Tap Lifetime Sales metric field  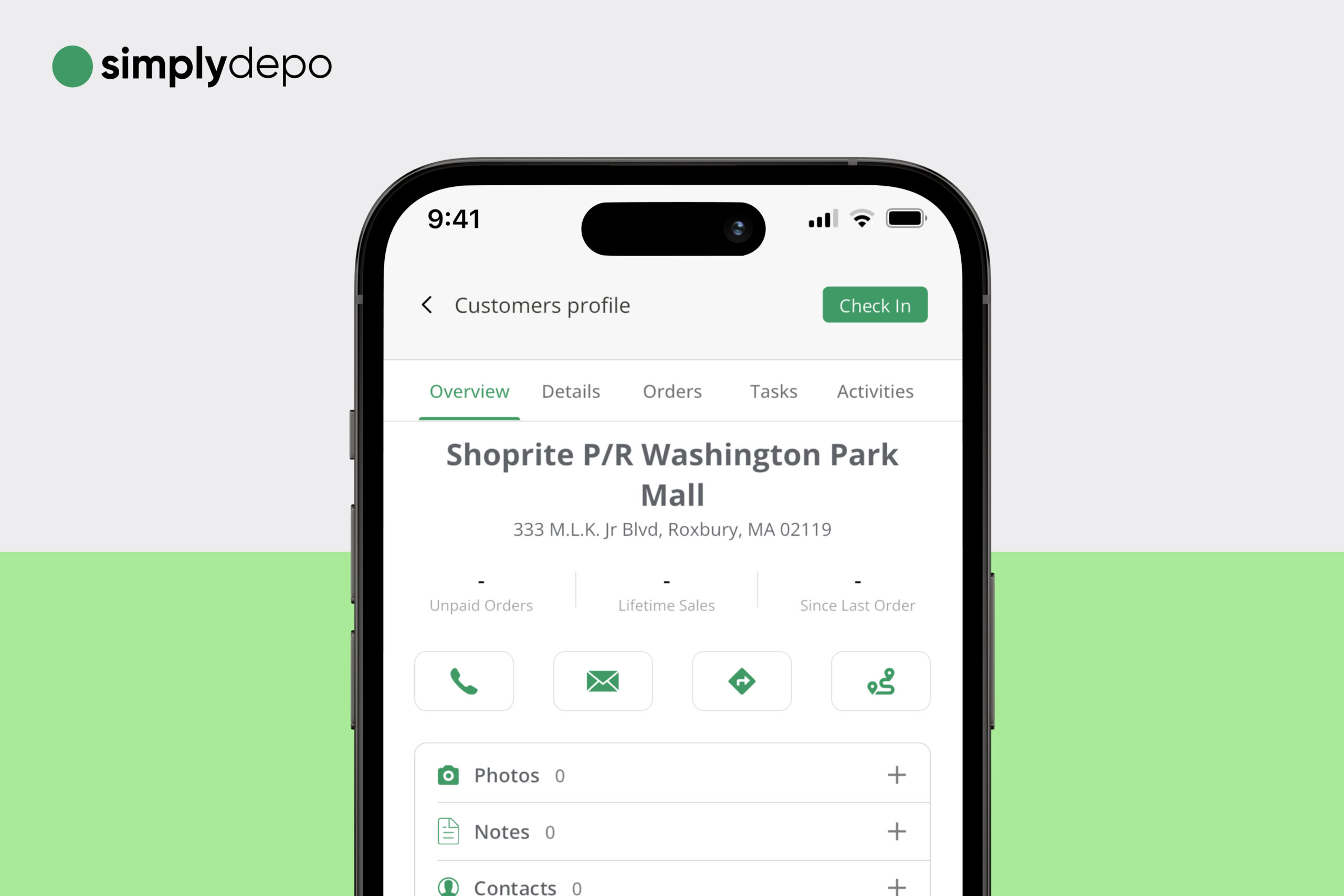click(x=668, y=591)
